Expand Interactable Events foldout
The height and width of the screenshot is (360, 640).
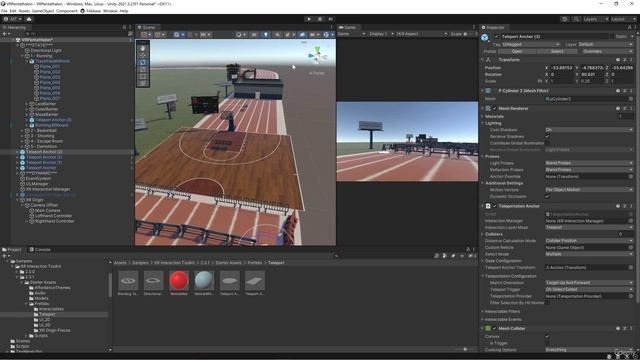[482, 320]
